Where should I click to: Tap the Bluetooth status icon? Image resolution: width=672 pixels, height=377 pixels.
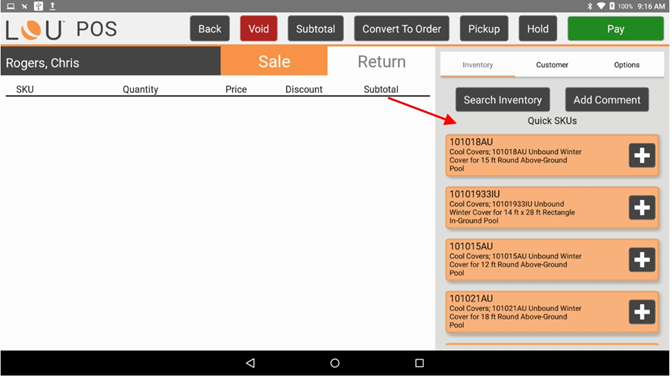[590, 6]
